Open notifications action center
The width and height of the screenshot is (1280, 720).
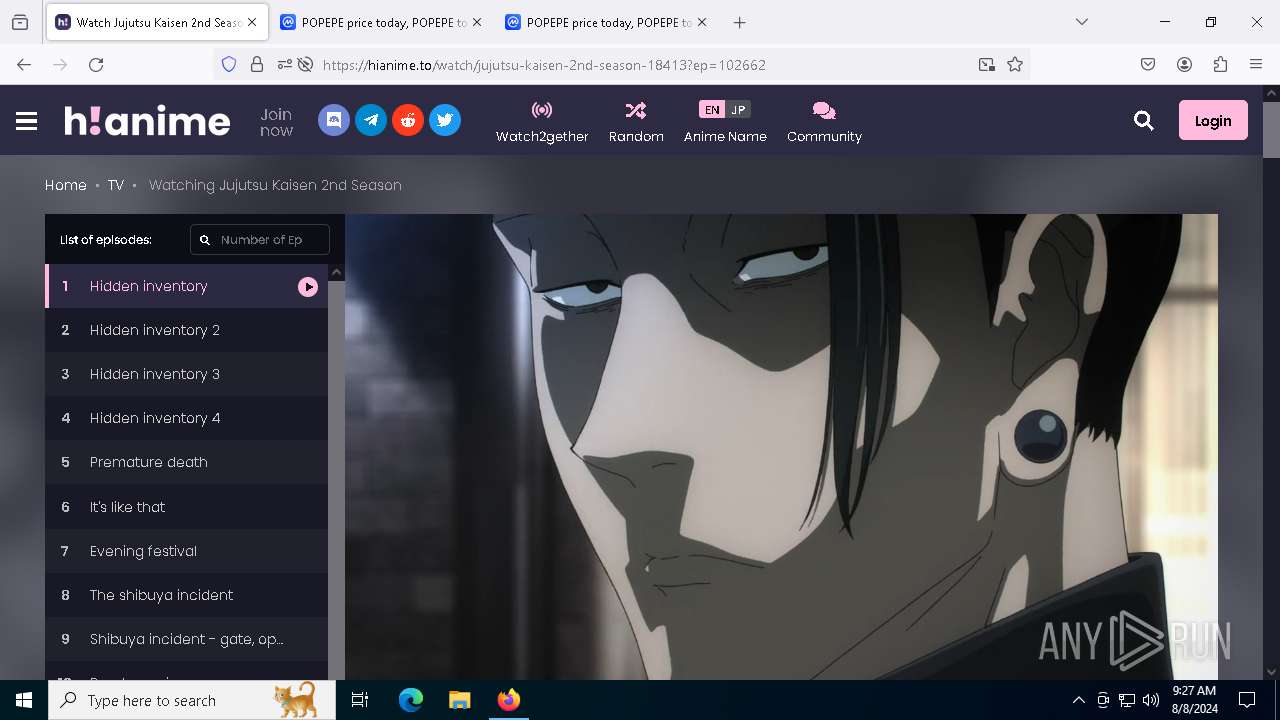(1247, 700)
